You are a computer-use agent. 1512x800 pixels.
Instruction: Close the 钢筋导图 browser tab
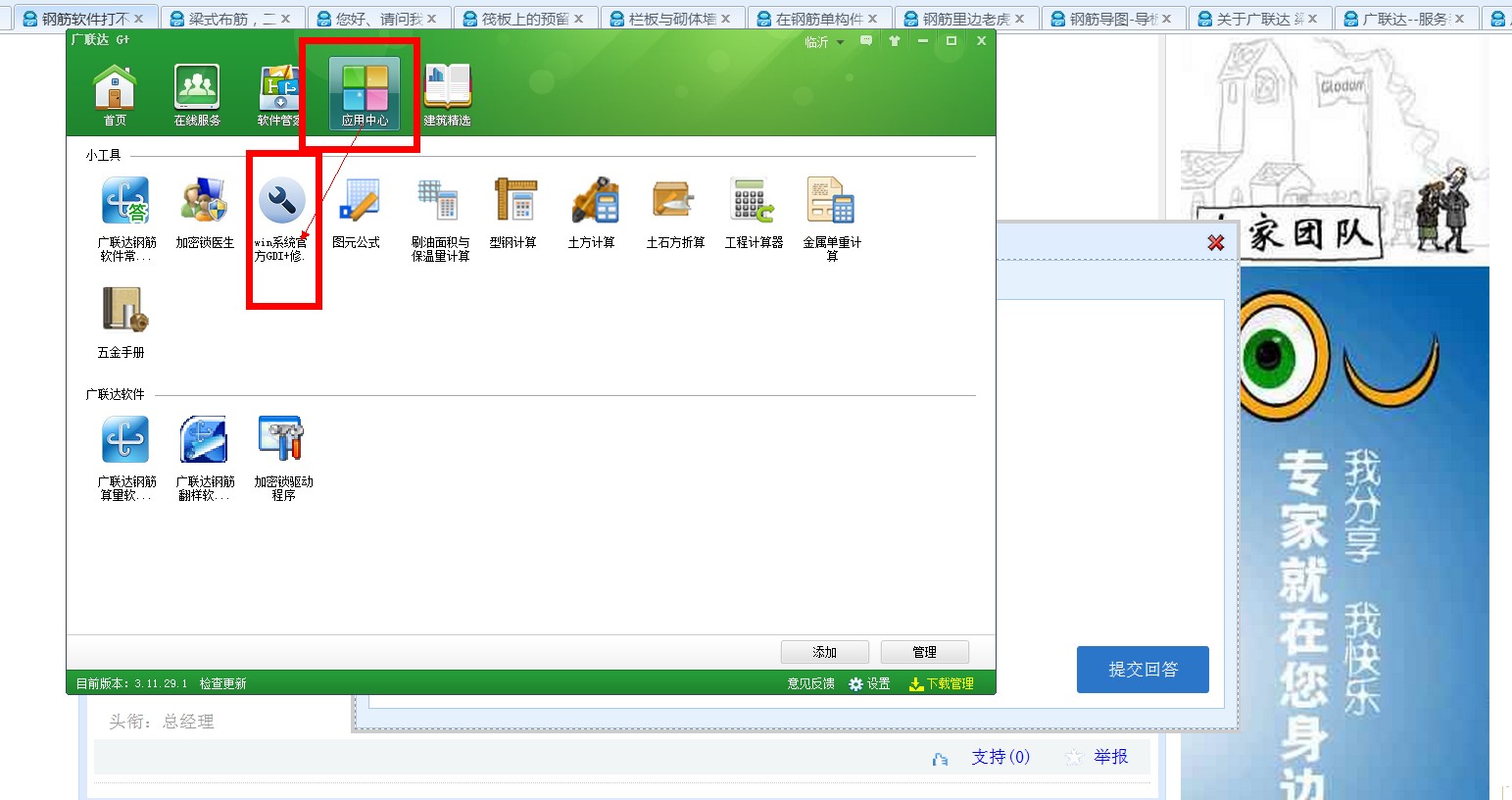1167,19
